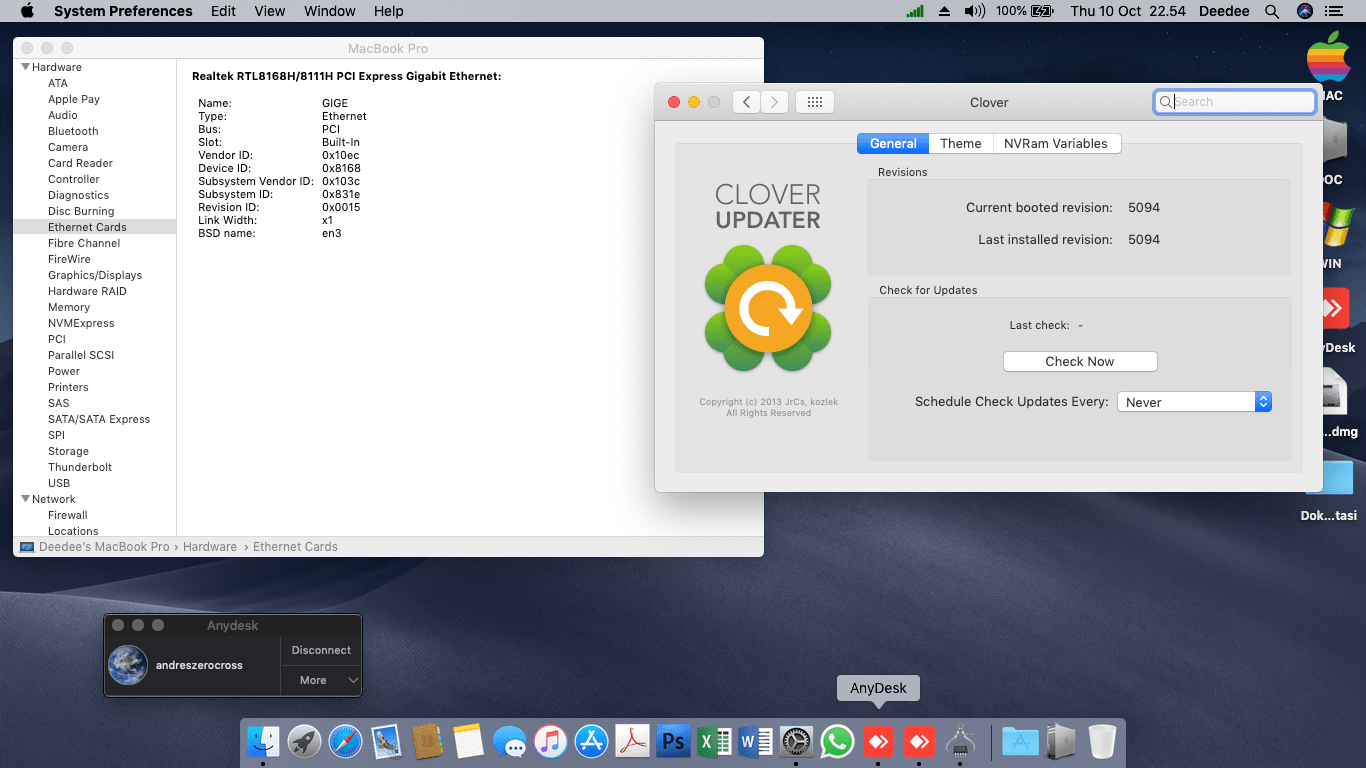Go forward in the Clover preference pane
The height and width of the screenshot is (768, 1366).
tap(774, 102)
